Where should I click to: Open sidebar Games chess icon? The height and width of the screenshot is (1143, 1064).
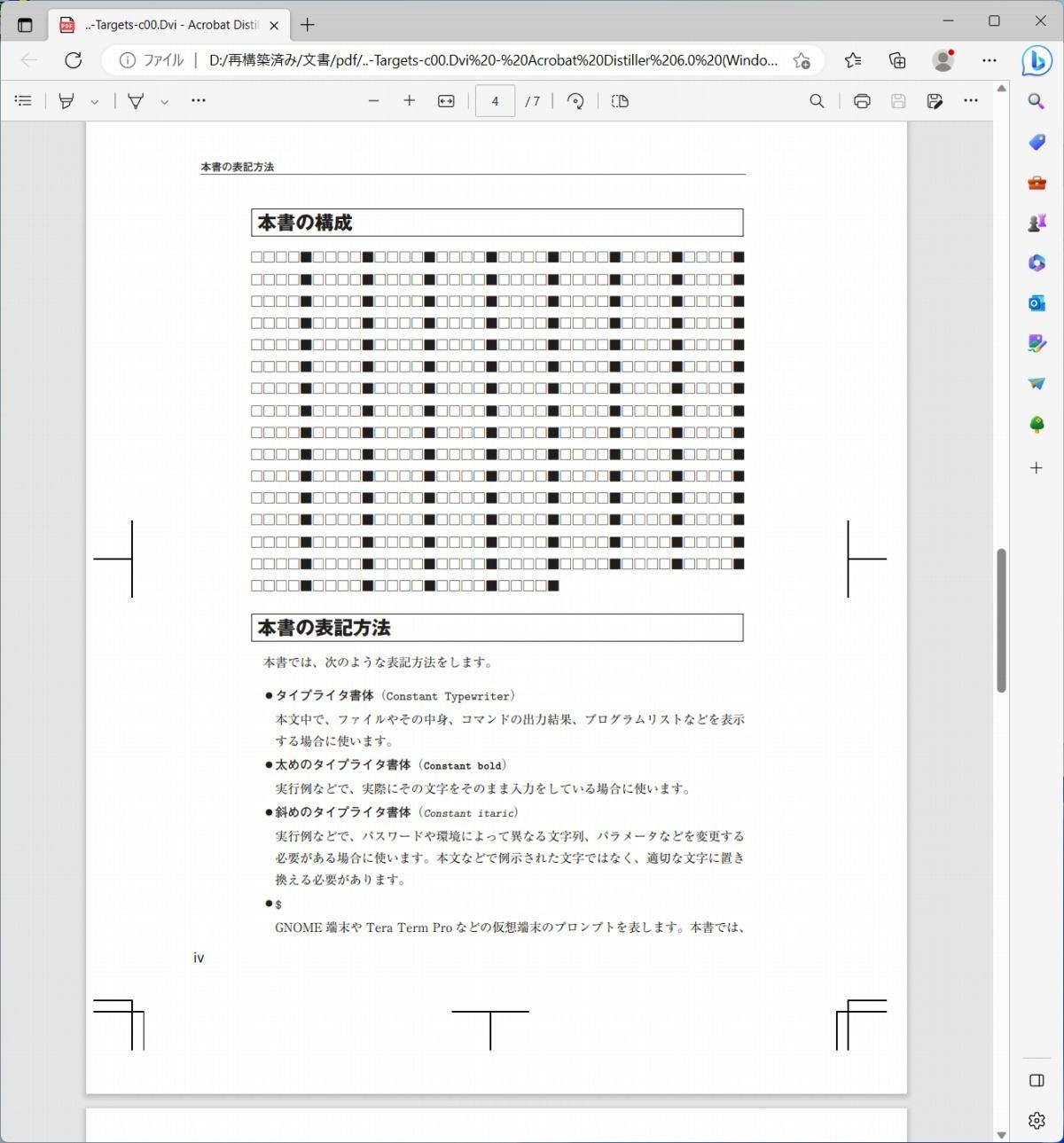click(x=1037, y=223)
